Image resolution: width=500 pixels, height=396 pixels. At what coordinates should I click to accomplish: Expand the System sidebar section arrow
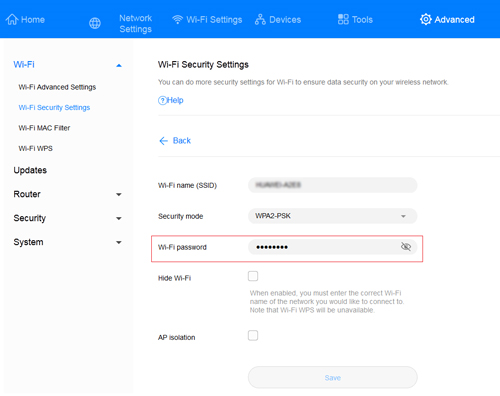(119, 242)
